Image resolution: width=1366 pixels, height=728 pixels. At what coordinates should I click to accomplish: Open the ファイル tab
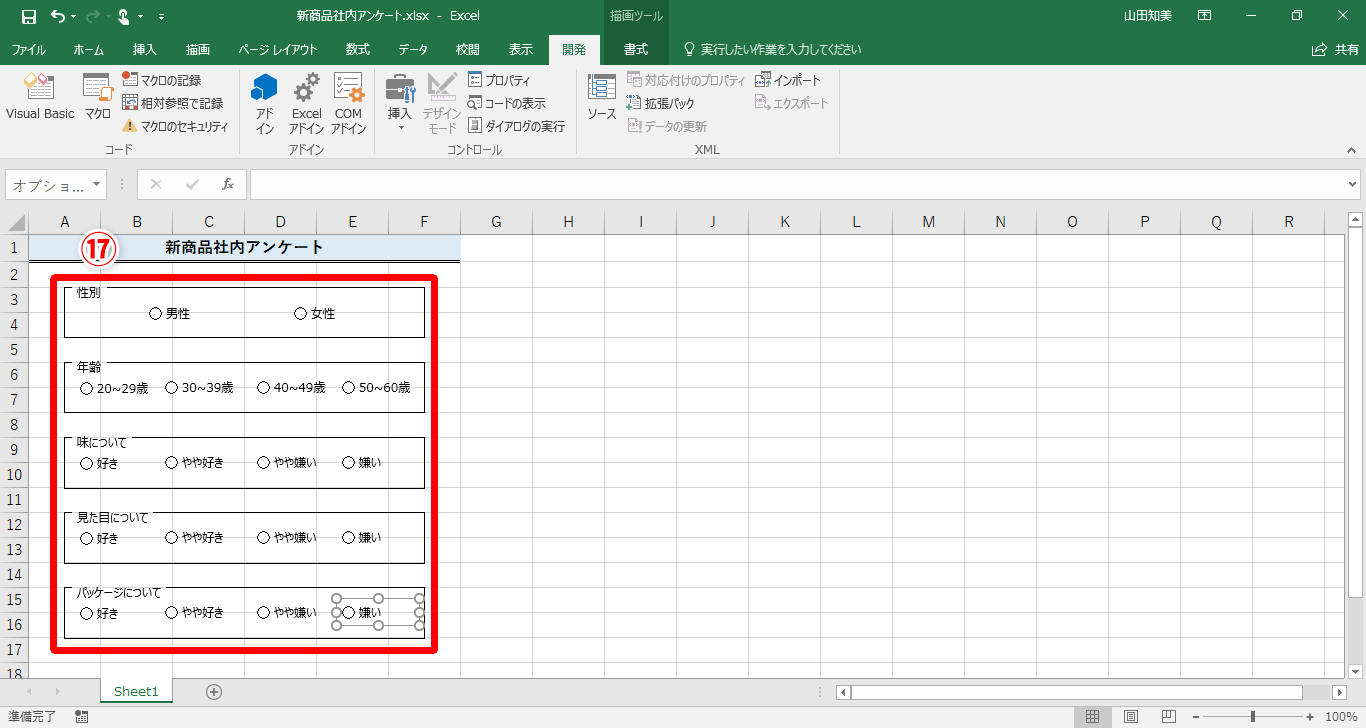28,49
